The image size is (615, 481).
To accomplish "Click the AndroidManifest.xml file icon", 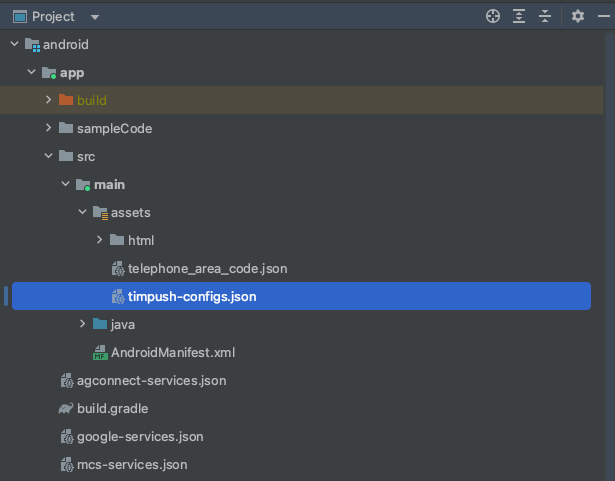I will [x=100, y=353].
